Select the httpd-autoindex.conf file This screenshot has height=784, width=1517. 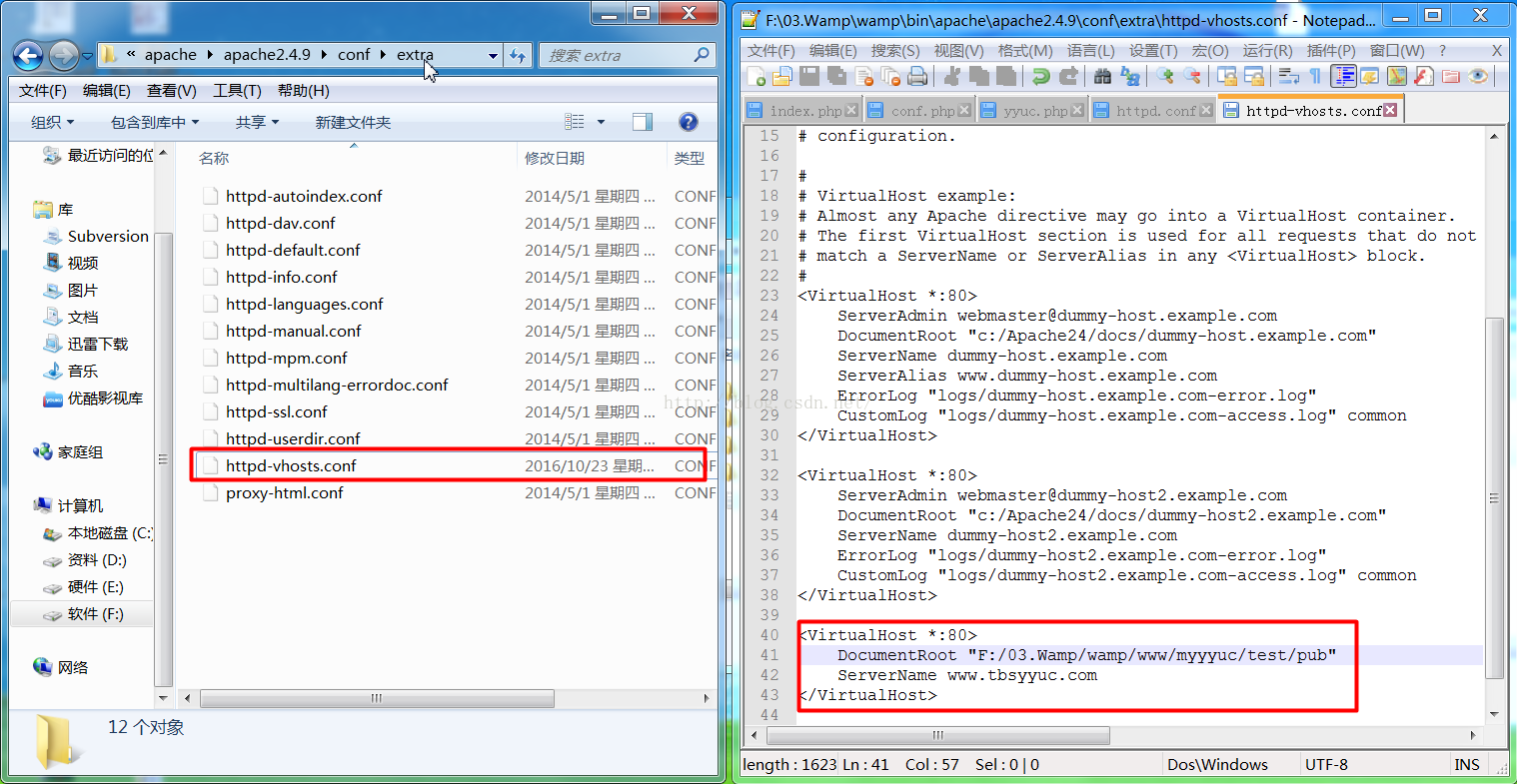pos(304,196)
